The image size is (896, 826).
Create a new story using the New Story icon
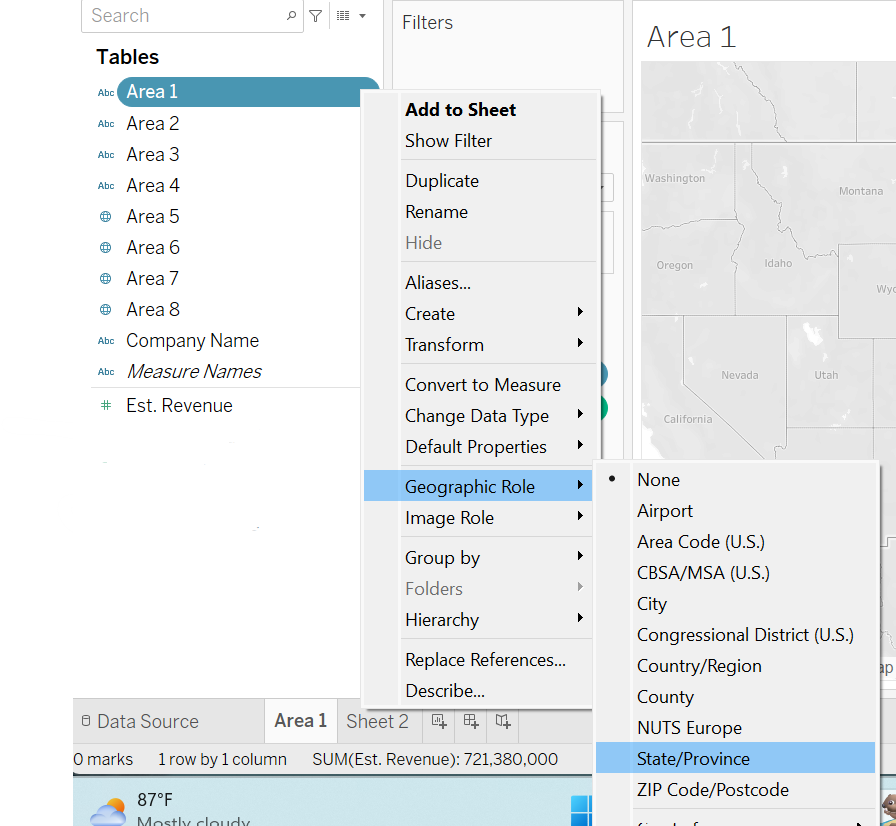pos(503,721)
